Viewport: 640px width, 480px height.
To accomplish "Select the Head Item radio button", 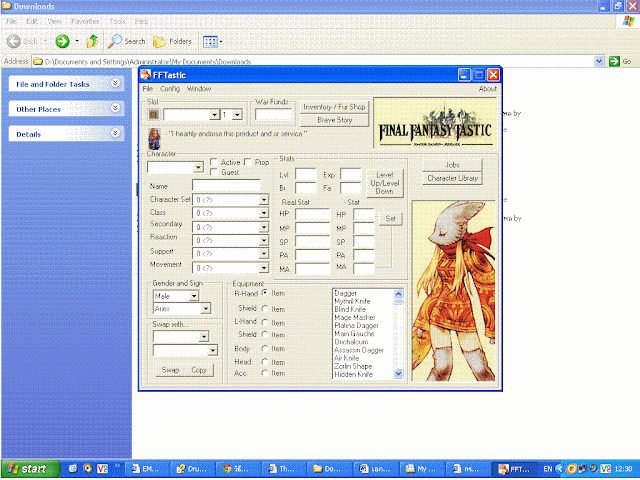I will (x=265, y=362).
